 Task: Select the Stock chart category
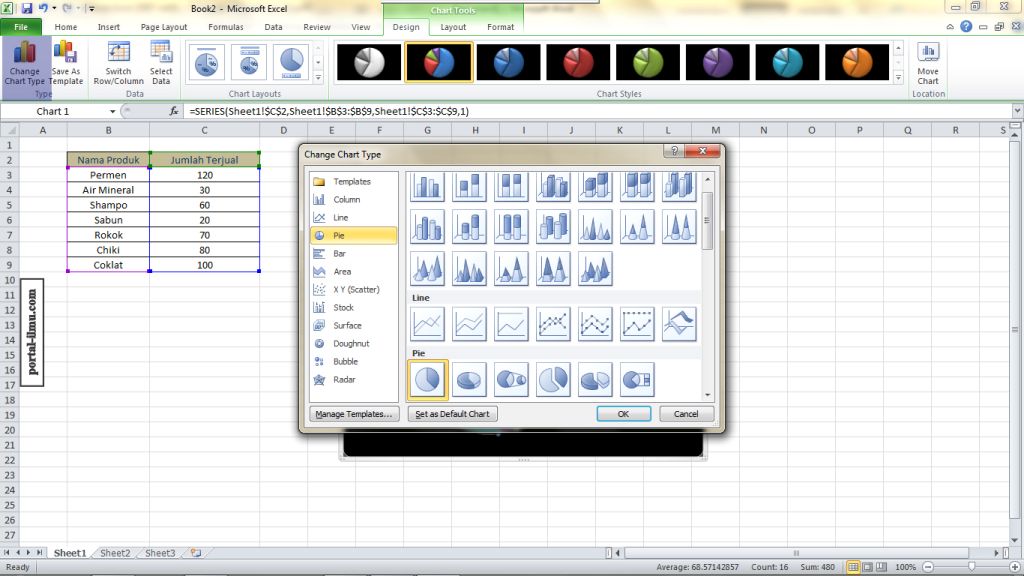tap(353, 308)
